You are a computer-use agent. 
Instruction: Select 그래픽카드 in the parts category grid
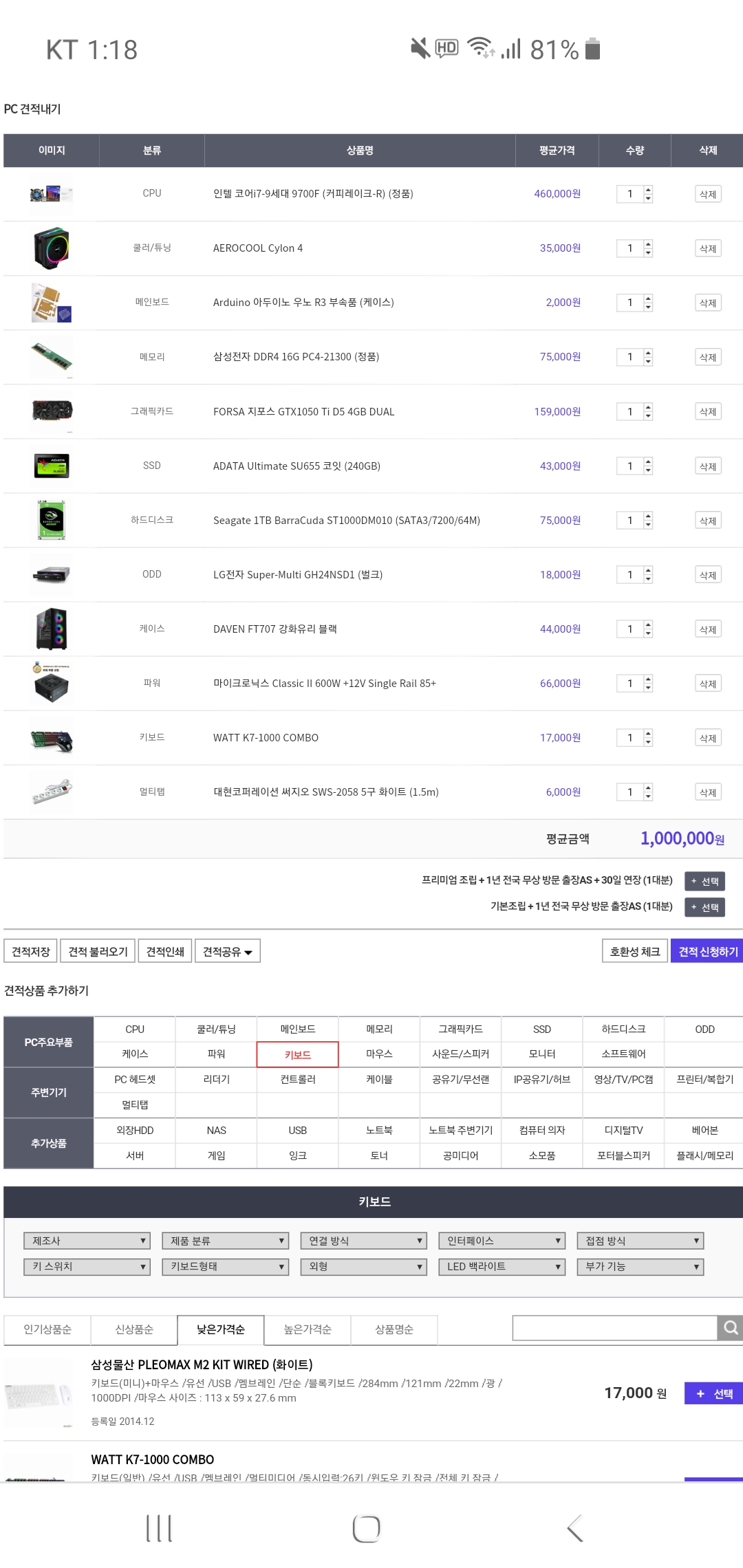click(460, 1029)
